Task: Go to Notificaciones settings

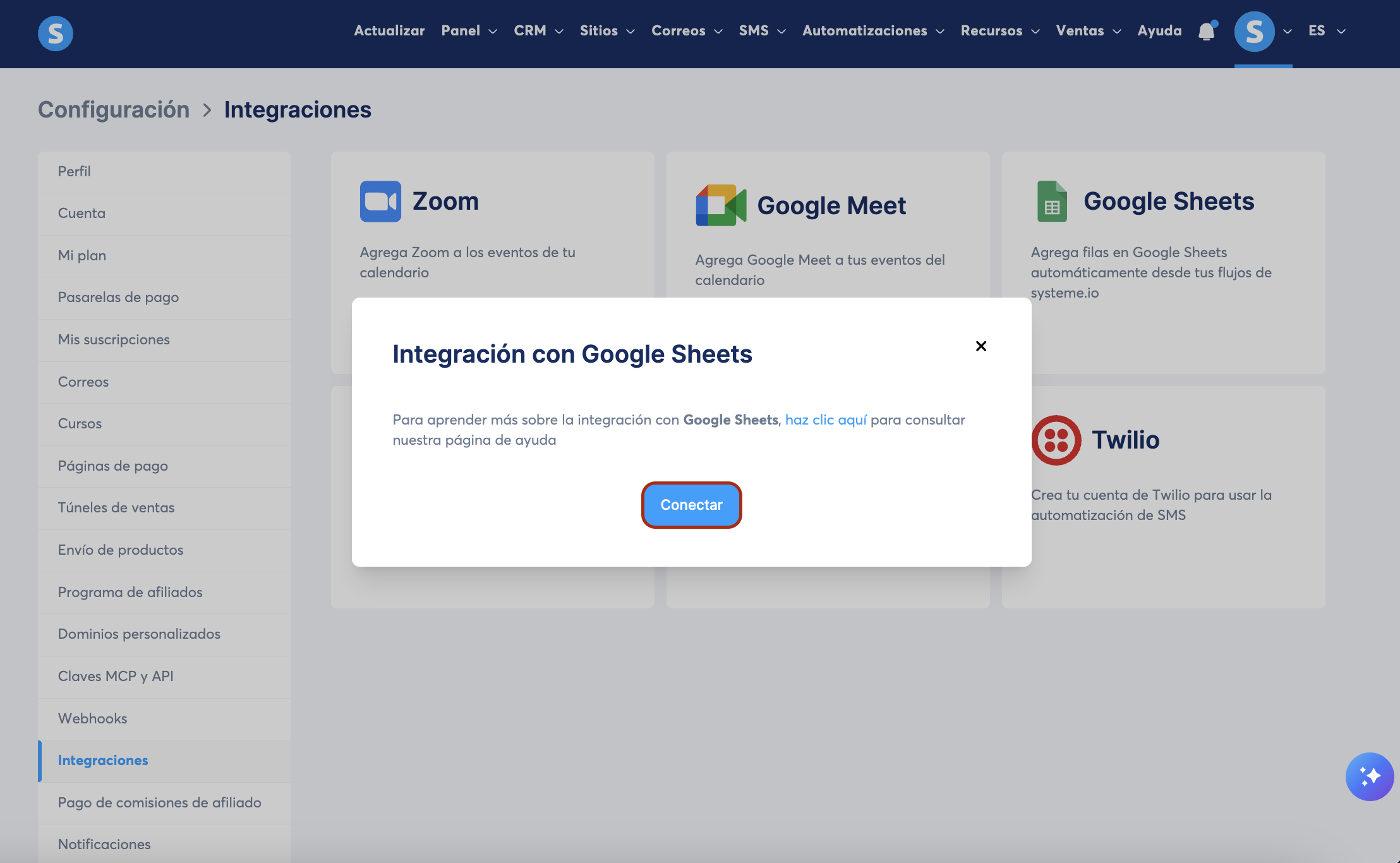Action: click(x=164, y=844)
